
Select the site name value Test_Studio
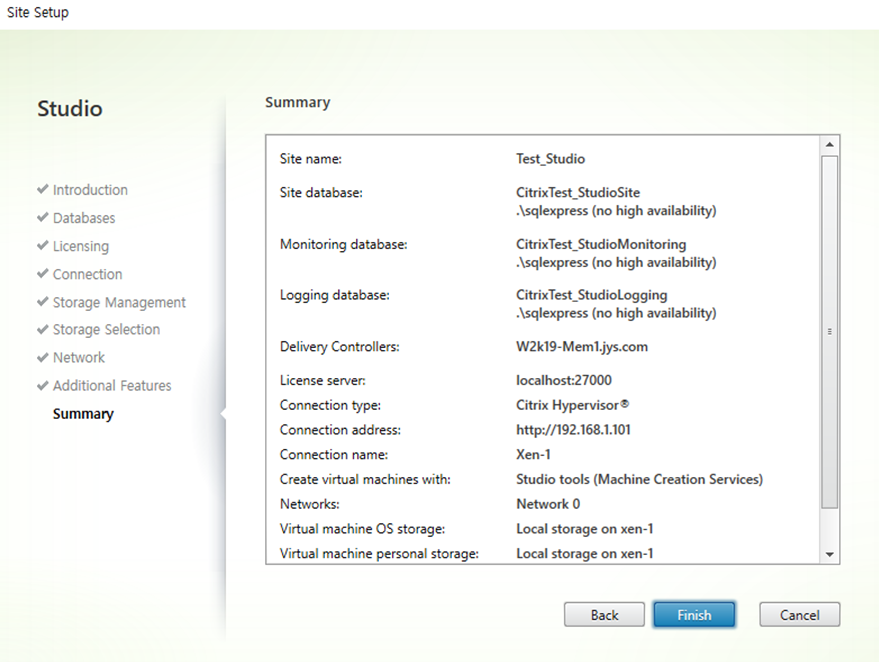coord(550,159)
